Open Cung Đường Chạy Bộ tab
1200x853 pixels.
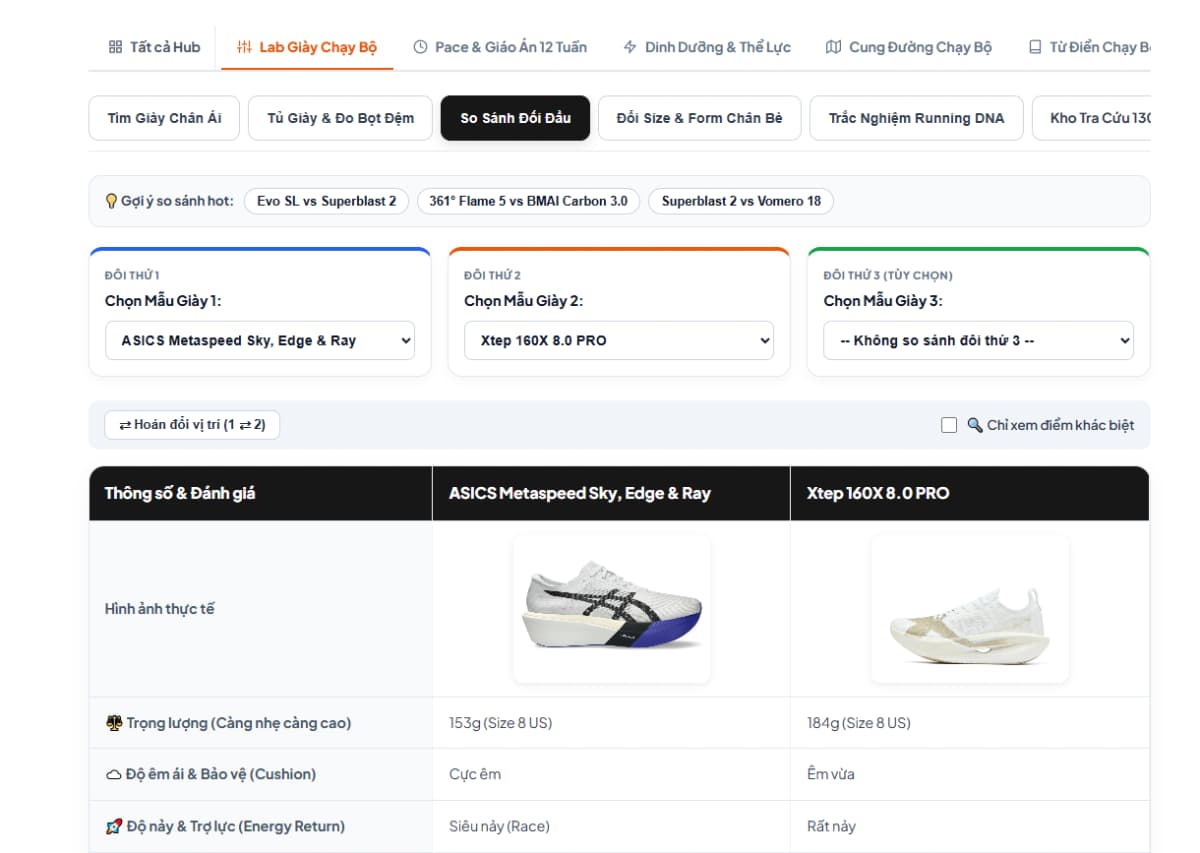[908, 47]
